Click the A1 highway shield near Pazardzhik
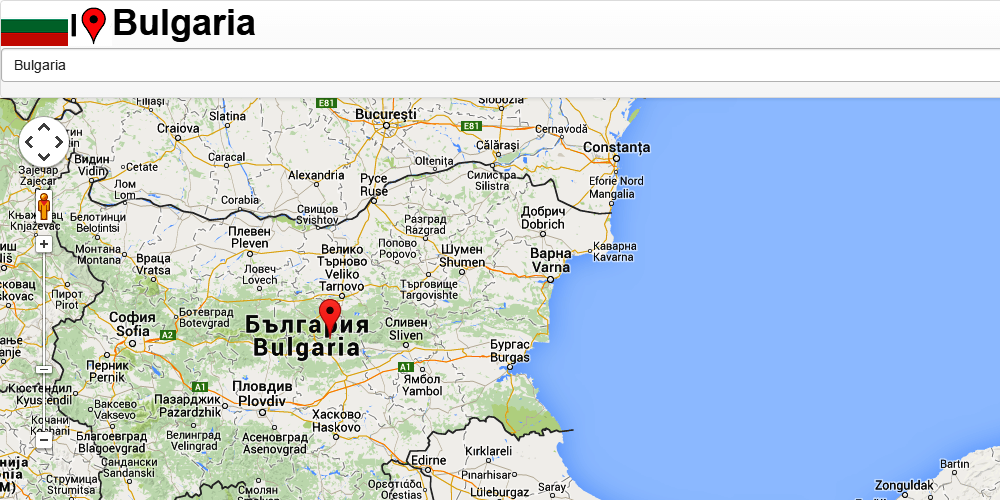Screen dimensions: 1000x500 click(200, 386)
